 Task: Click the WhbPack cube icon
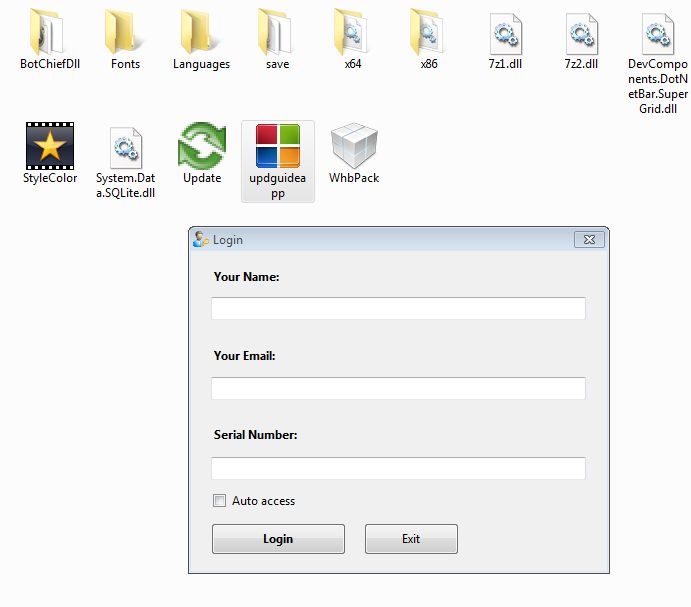(354, 146)
